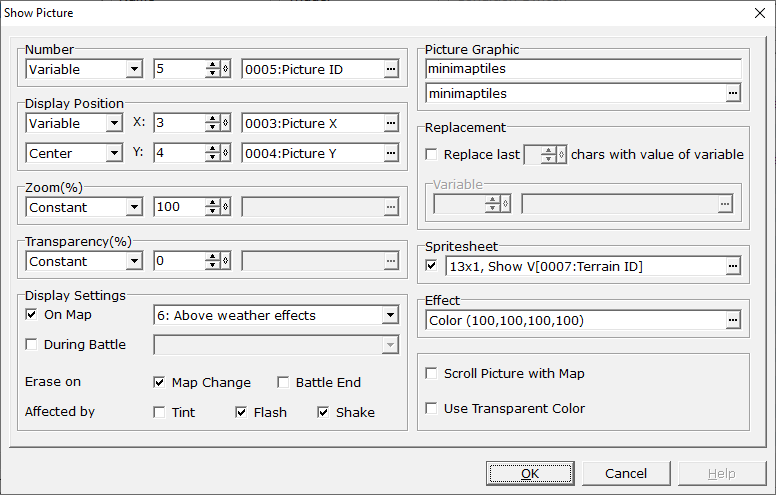The image size is (776, 495).
Task: Open Effect color settings ellipsis button
Action: [x=733, y=320]
